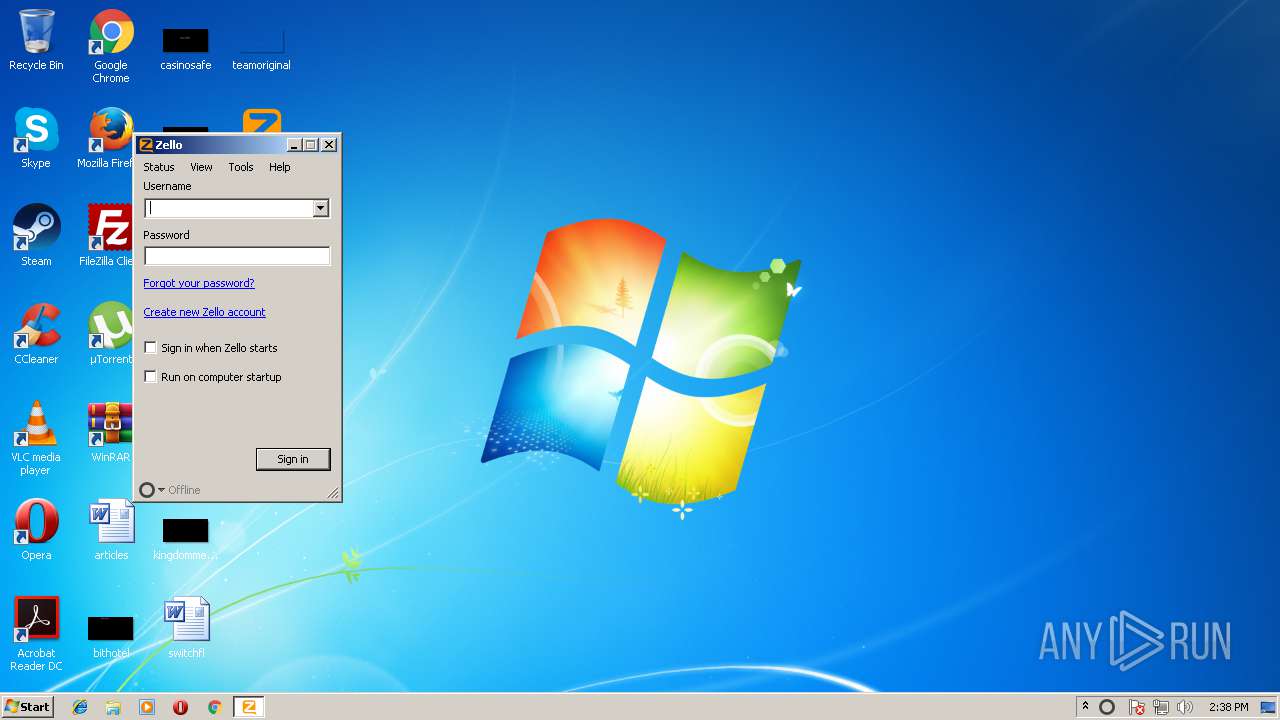Open the View menu in Zello
Screen dimensions: 1280x720
pos(201,167)
